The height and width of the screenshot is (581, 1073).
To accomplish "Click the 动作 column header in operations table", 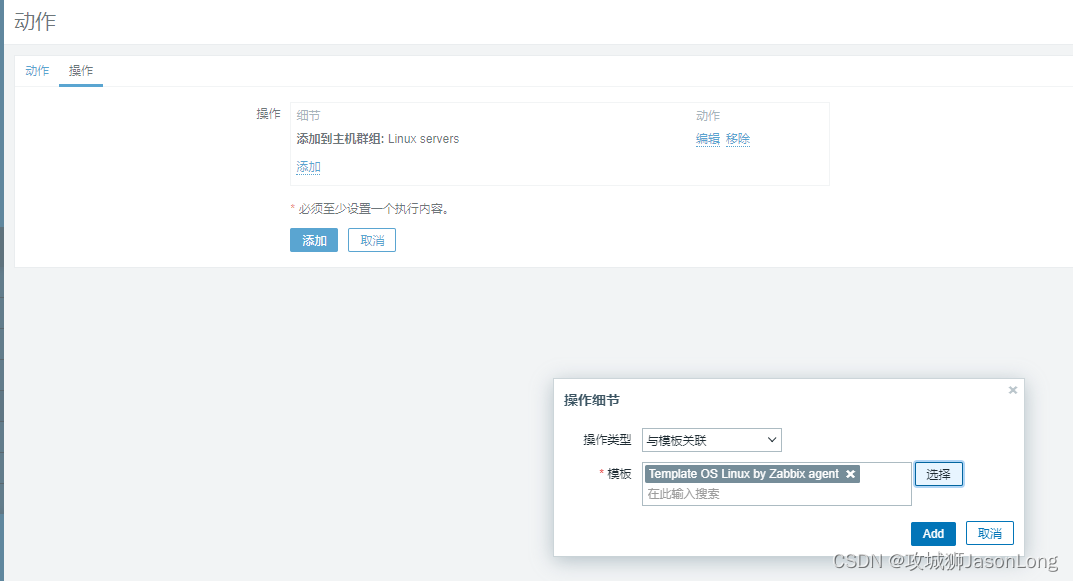I will [708, 116].
